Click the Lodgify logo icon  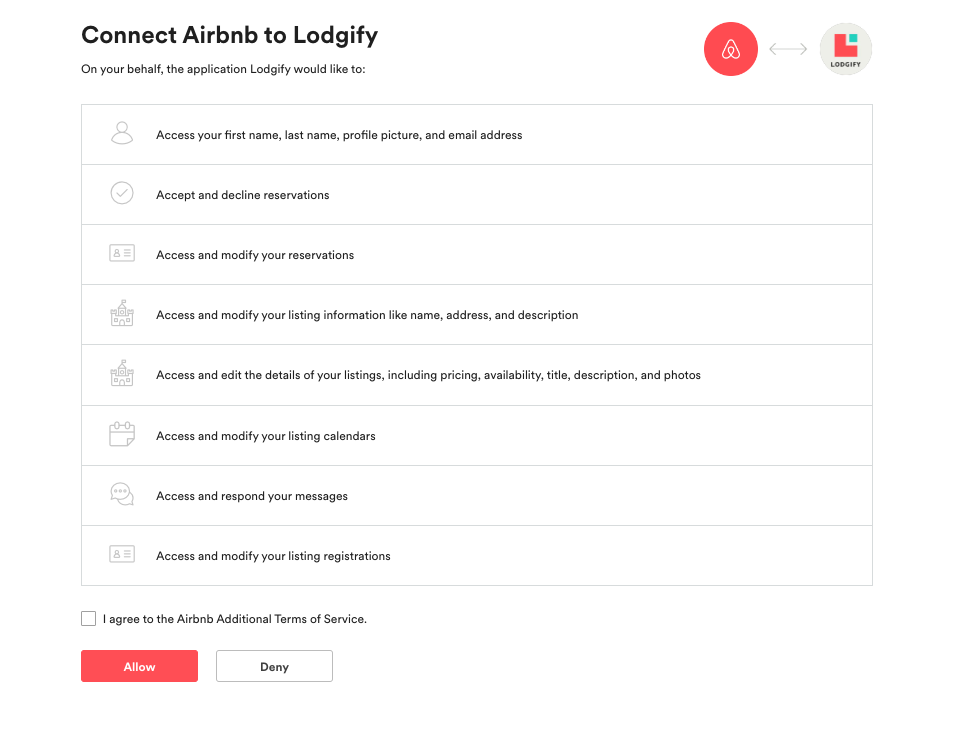coord(845,49)
